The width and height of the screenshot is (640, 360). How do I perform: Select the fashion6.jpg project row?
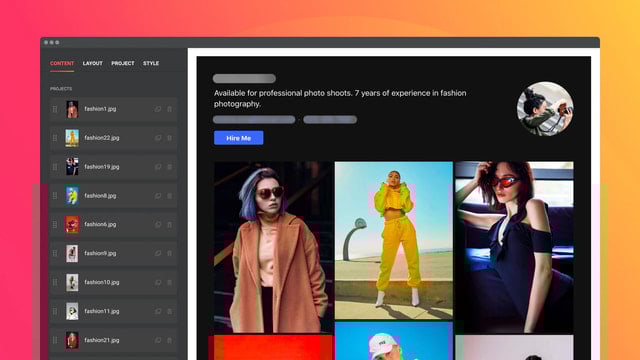tap(113, 224)
